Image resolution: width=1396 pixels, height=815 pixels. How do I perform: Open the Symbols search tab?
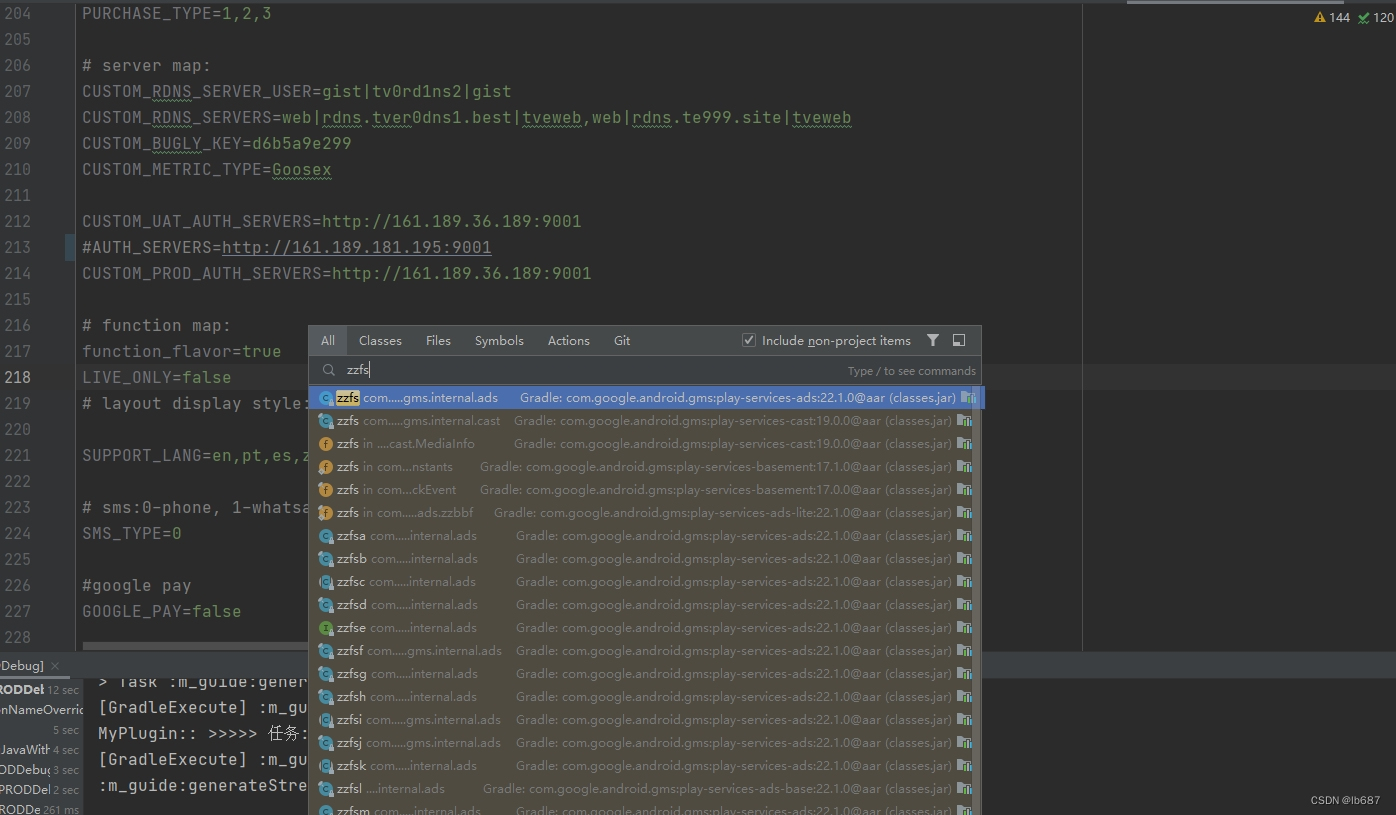tap(499, 341)
